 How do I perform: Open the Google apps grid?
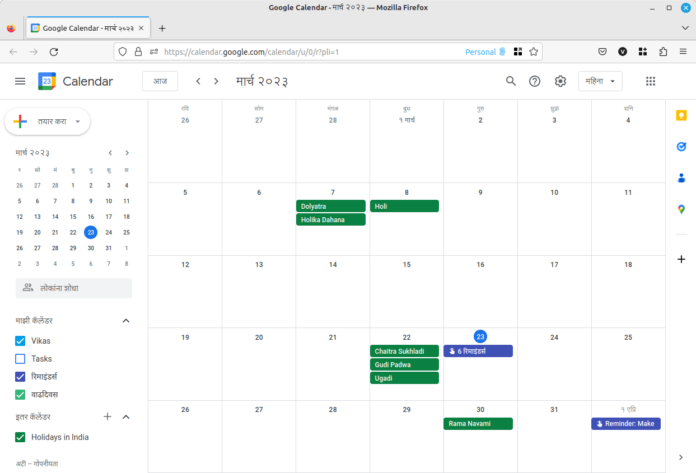tap(650, 81)
